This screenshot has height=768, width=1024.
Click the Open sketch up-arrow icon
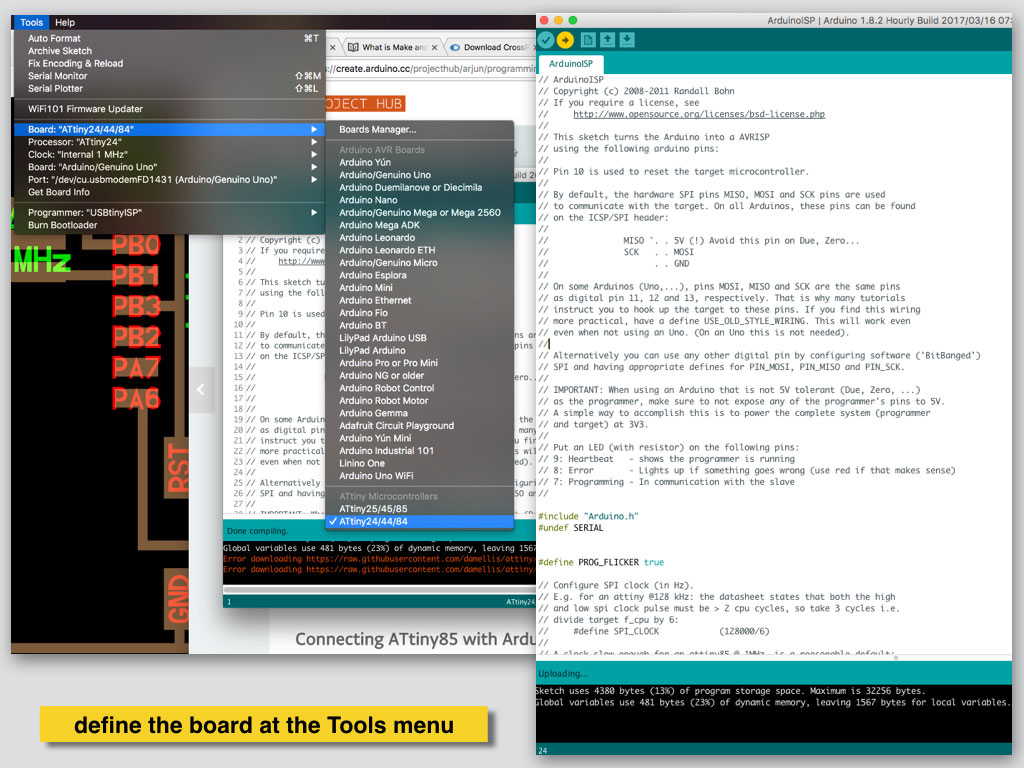click(607, 40)
